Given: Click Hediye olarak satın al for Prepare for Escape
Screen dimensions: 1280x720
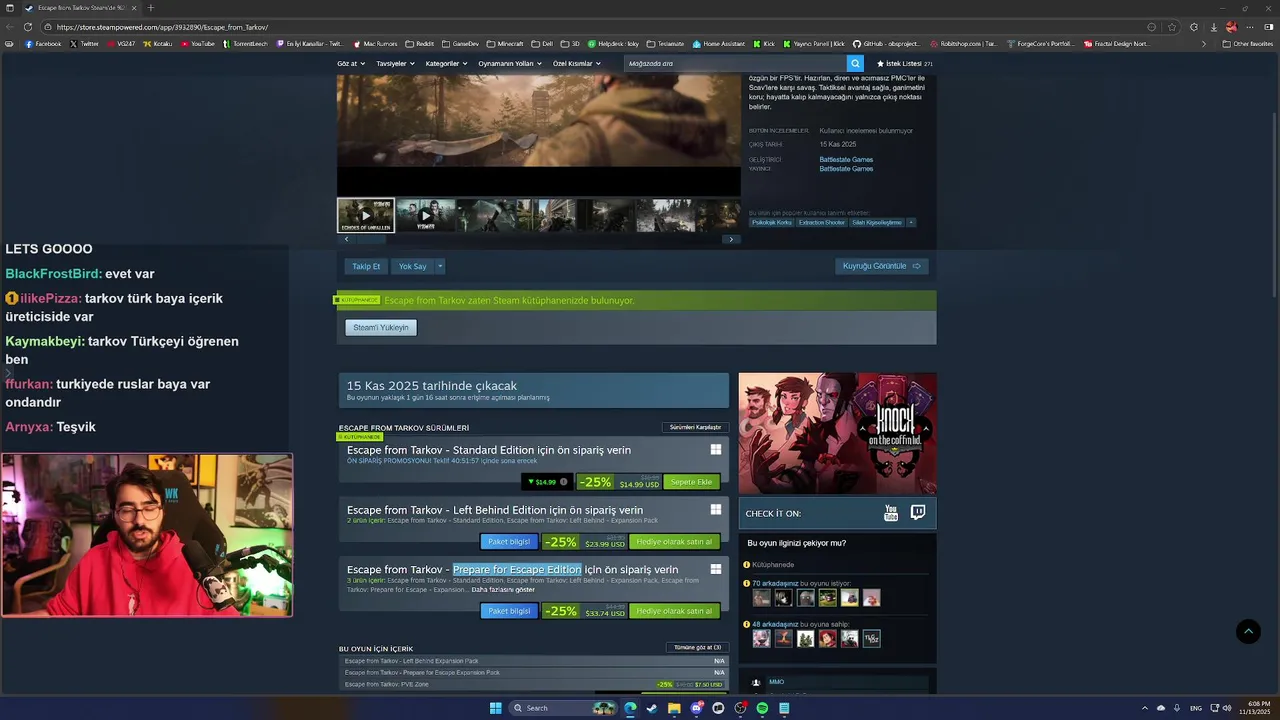Looking at the screenshot, I should [674, 611].
